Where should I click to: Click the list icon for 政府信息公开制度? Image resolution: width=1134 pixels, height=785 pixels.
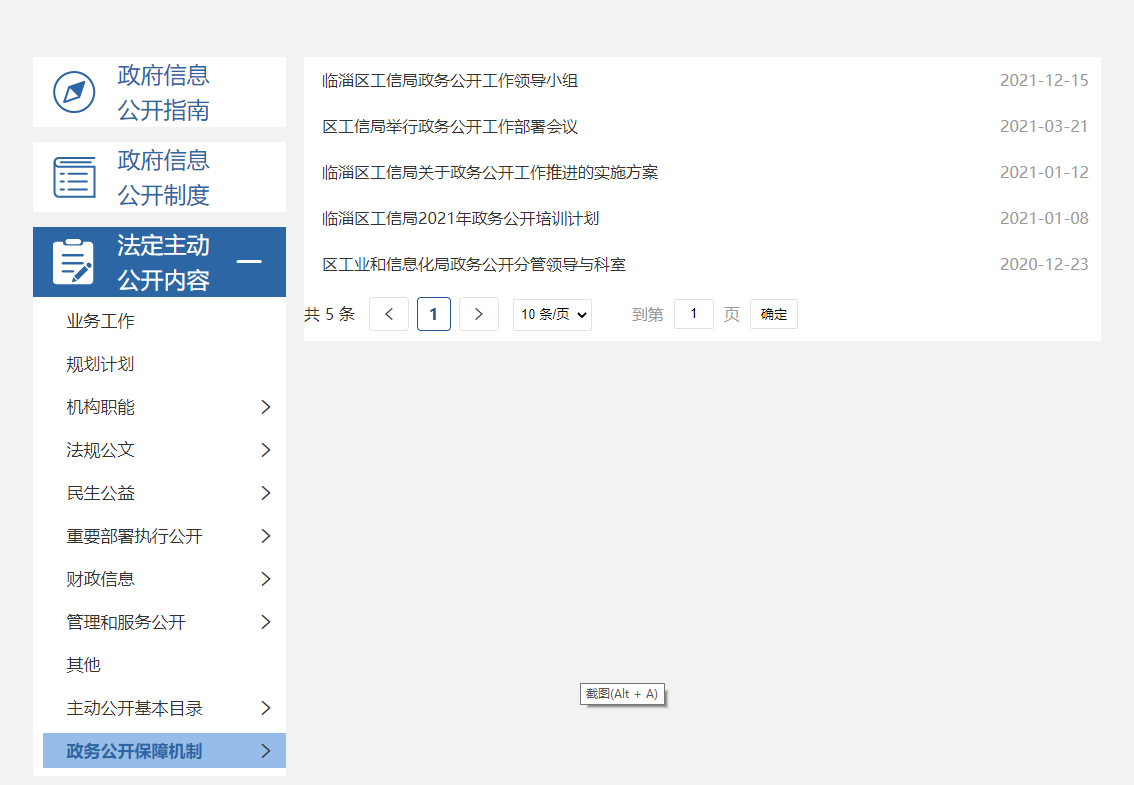[x=74, y=177]
